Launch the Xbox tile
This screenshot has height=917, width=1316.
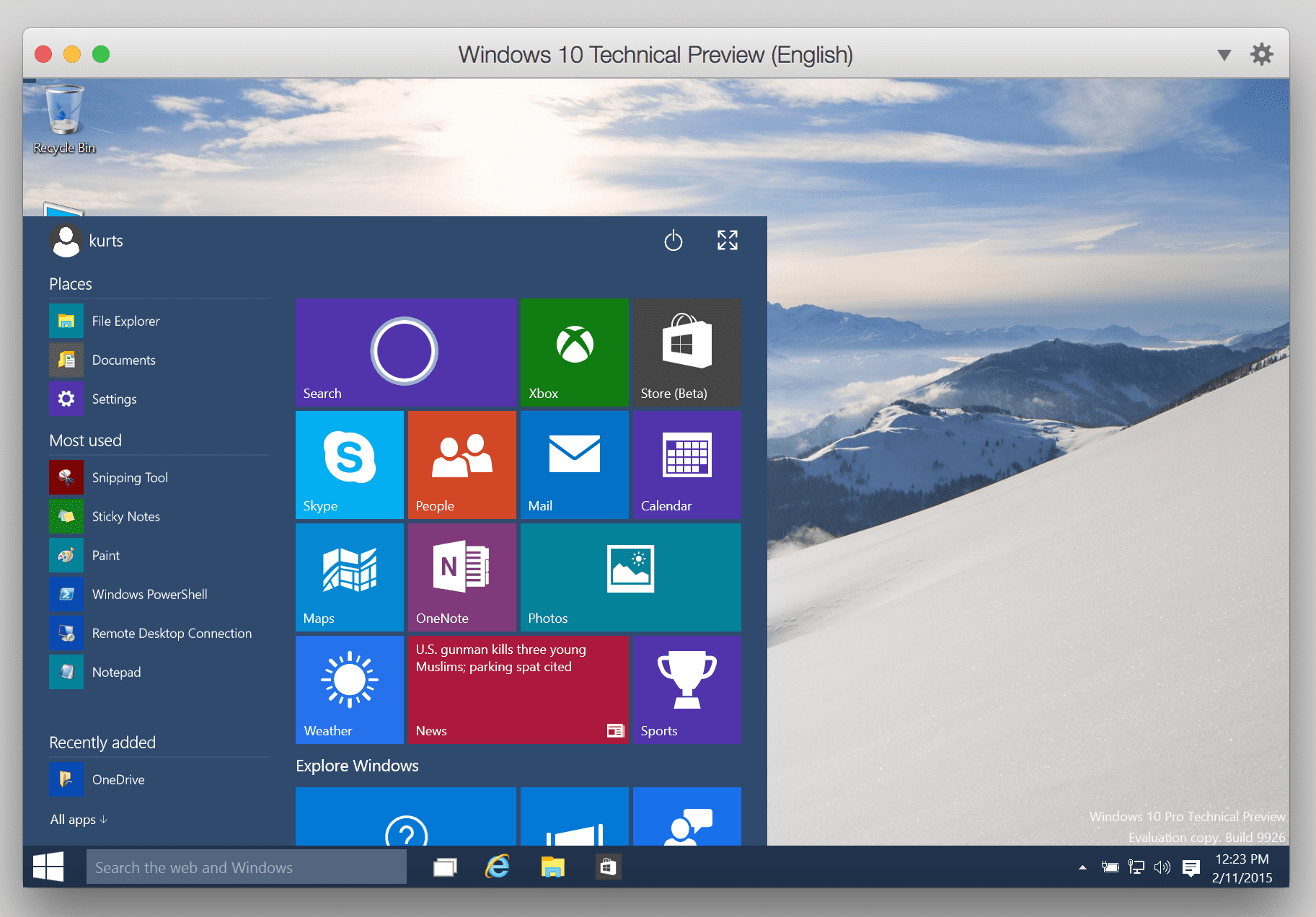coord(574,353)
